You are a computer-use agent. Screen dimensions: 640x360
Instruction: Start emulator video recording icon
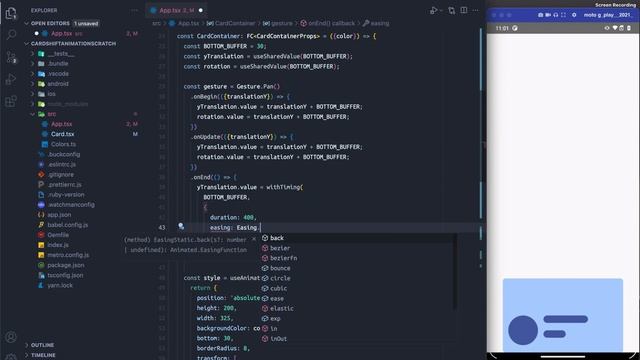tap(548, 15)
